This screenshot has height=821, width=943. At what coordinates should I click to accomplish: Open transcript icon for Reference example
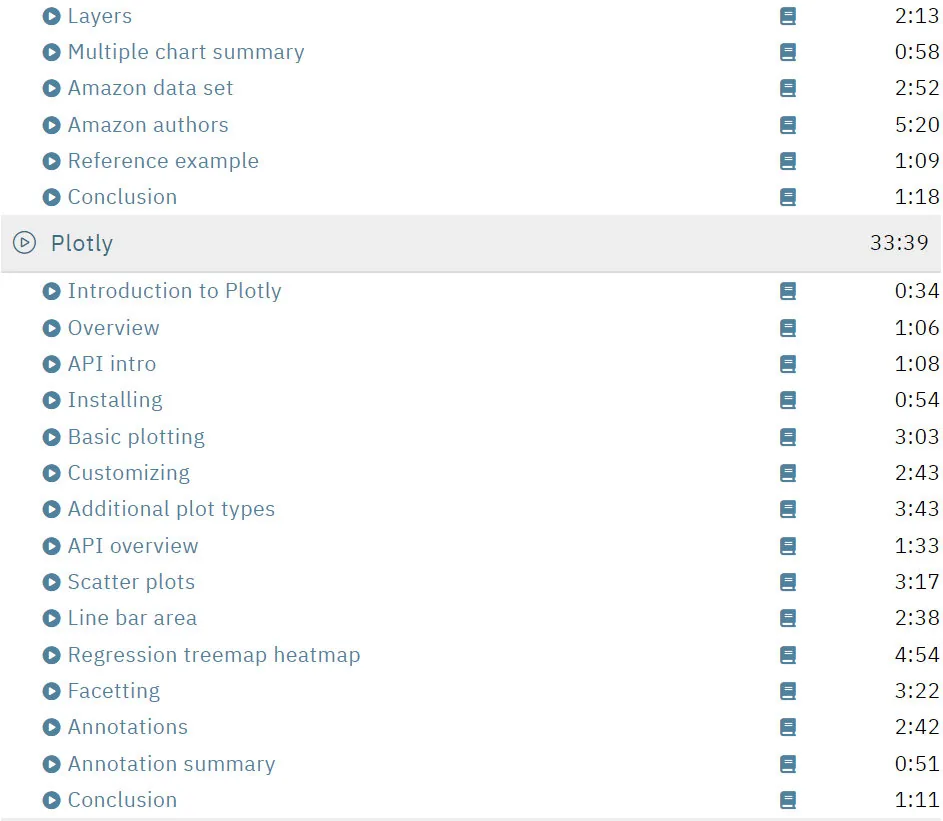click(x=788, y=161)
